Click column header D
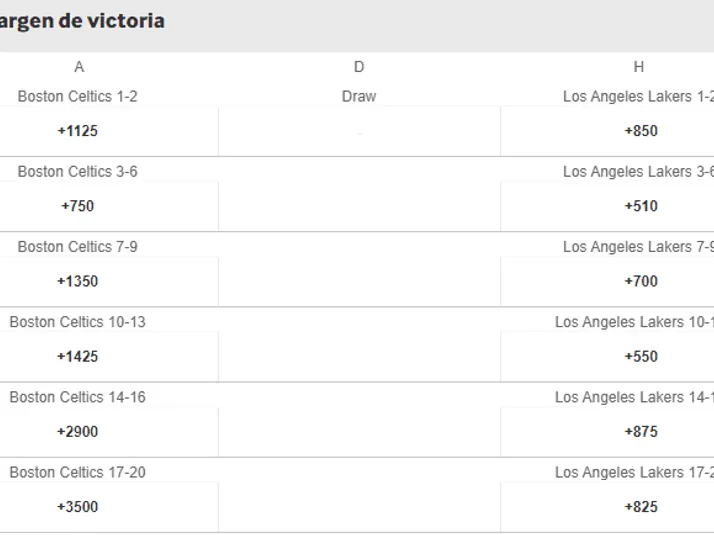Image resolution: width=714 pixels, height=535 pixels. (359, 67)
